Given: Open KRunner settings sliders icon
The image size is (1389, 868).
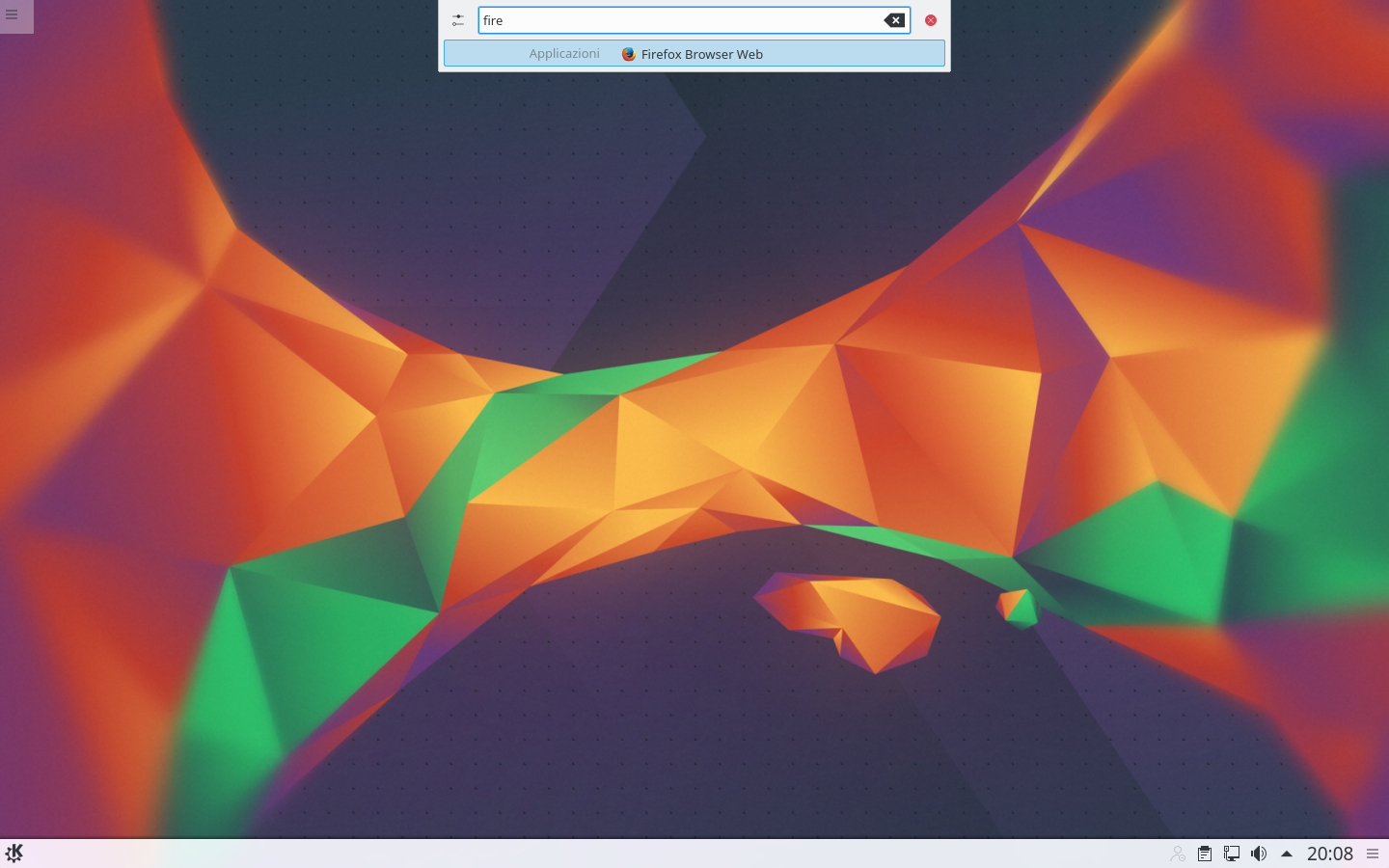Looking at the screenshot, I should coord(458,20).
